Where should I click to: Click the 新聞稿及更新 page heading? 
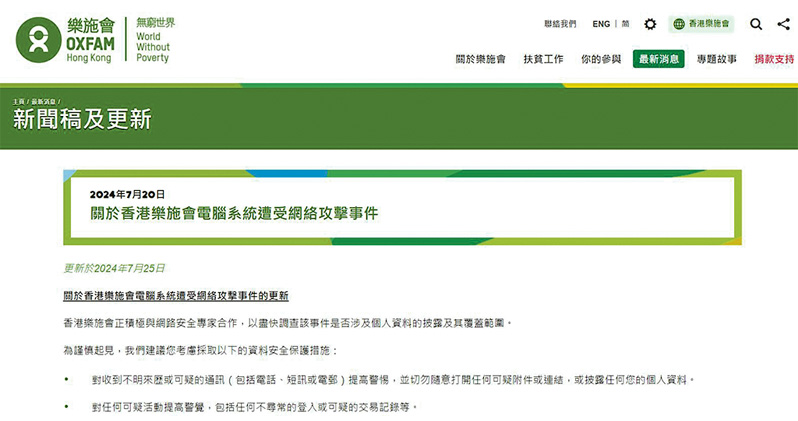[x=82, y=120]
